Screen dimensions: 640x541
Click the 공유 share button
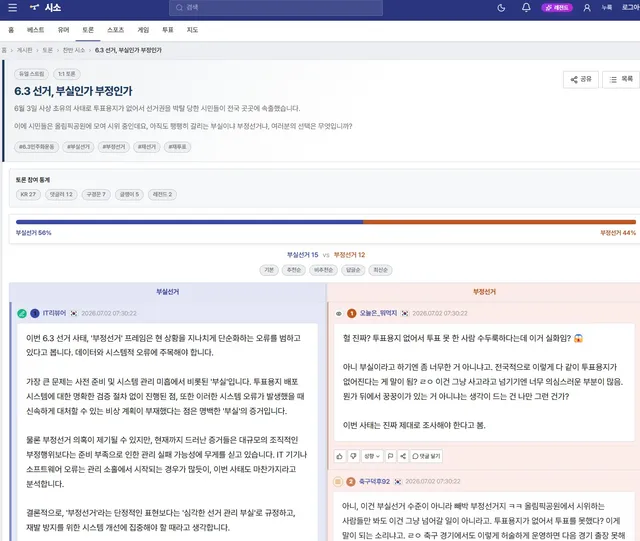coord(581,79)
